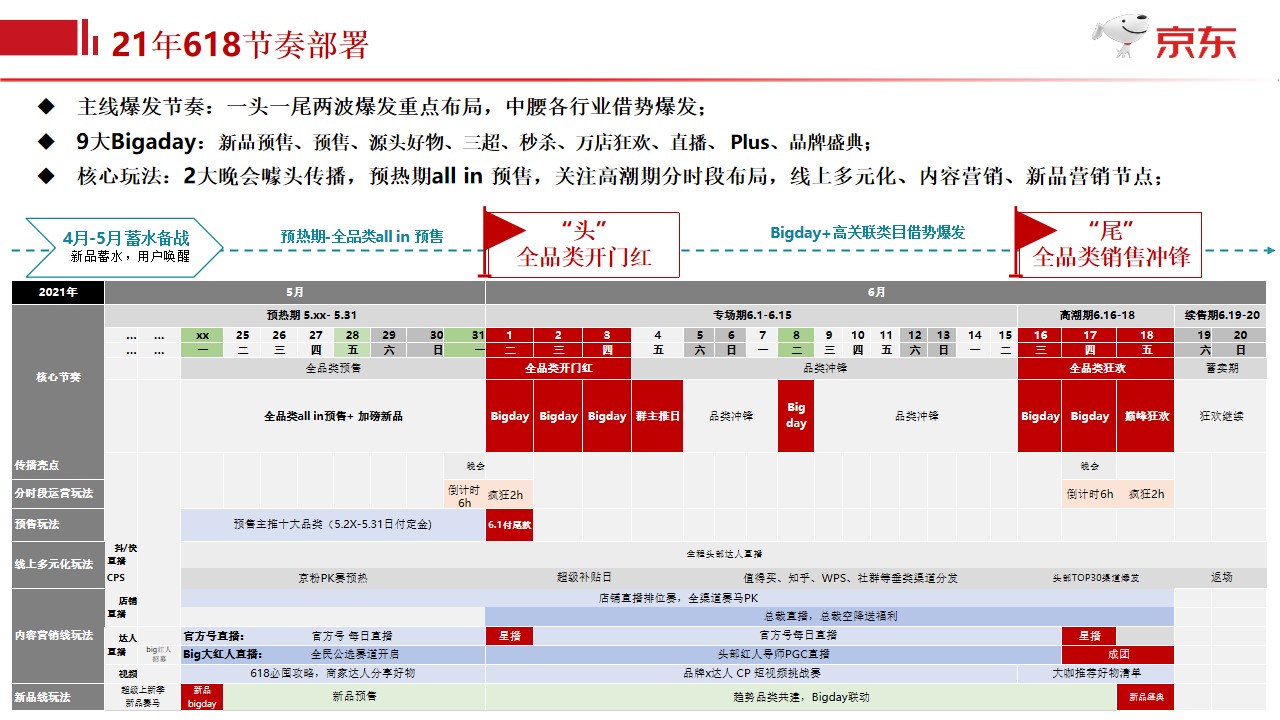The image size is (1280, 720).
Task: Select the 全品类销售冲锋 banner box
Action: [1110, 245]
